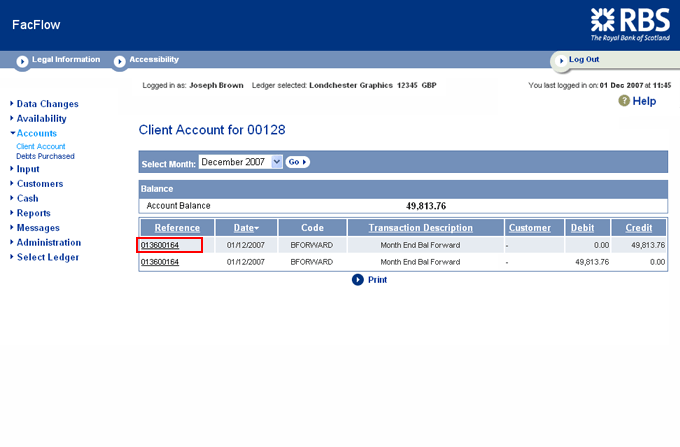Sort table by Date column header
This screenshot has height=447, width=680.
coord(244,228)
